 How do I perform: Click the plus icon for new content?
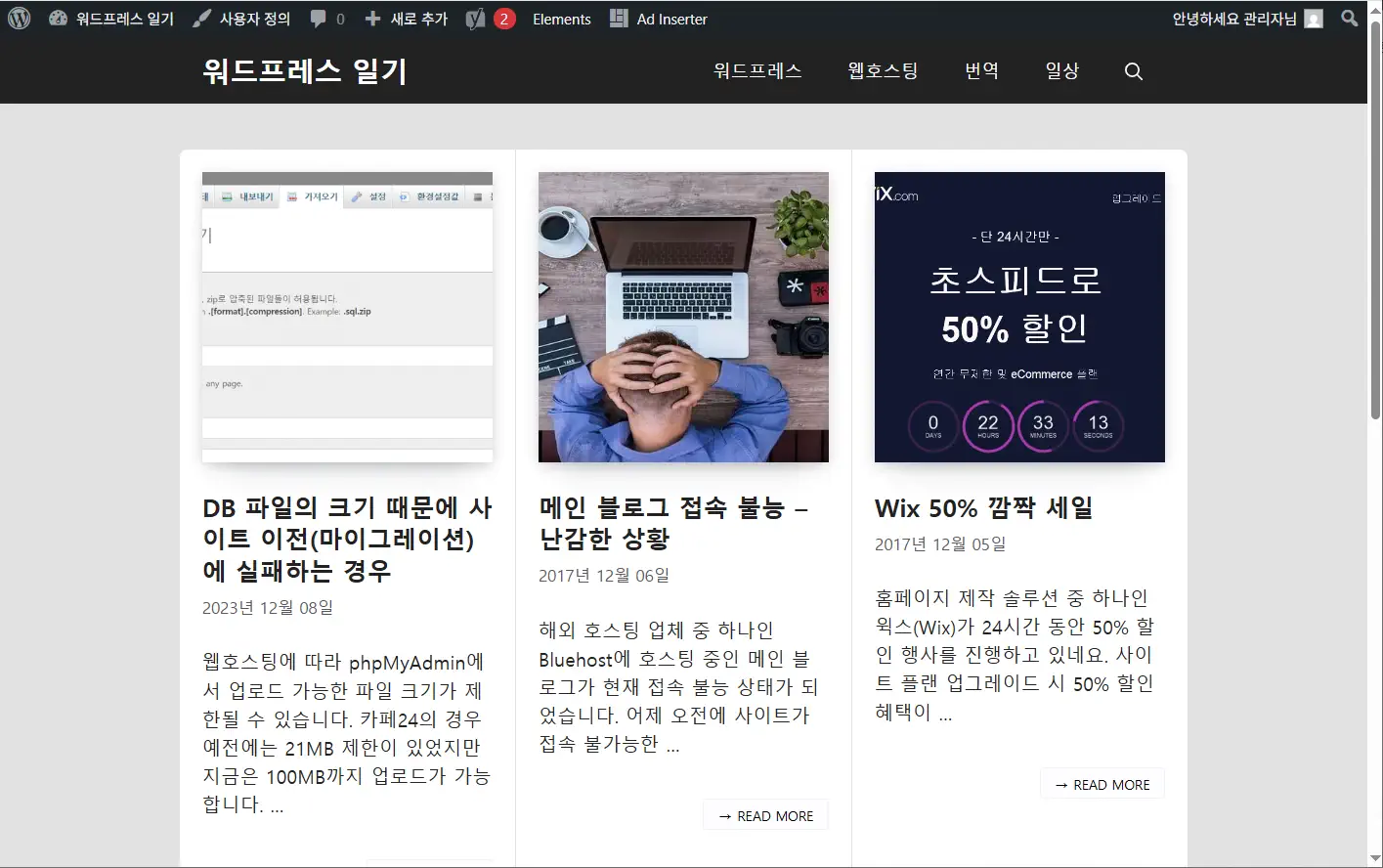(372, 19)
